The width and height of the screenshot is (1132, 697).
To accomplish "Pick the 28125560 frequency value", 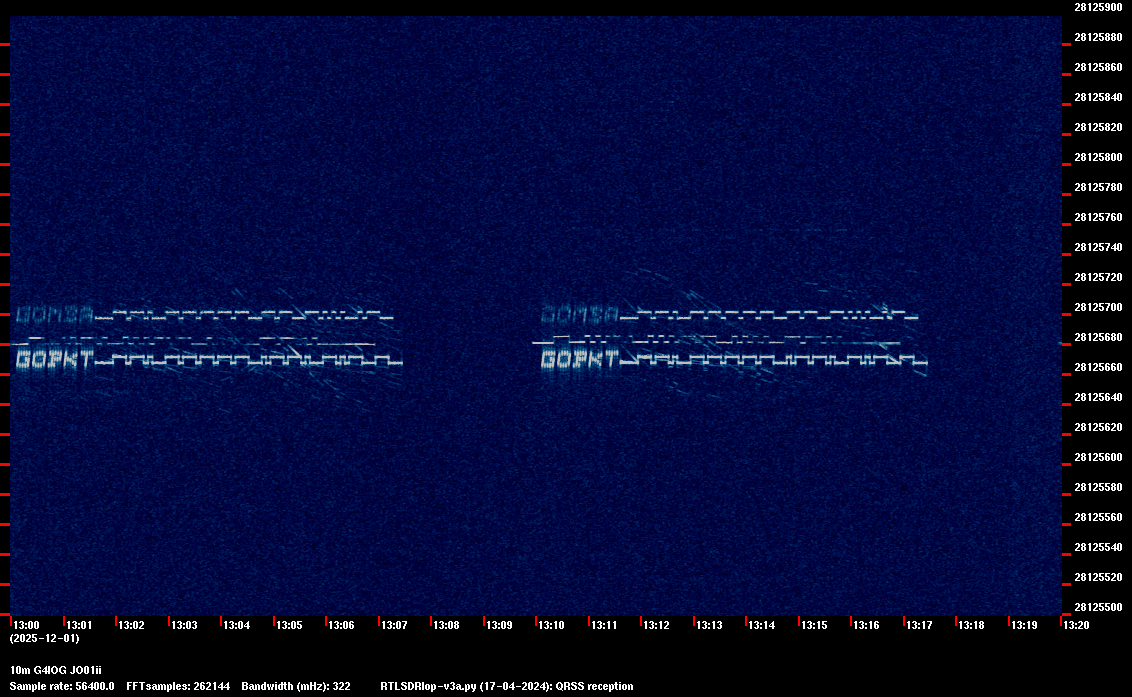I will click(x=1099, y=517).
